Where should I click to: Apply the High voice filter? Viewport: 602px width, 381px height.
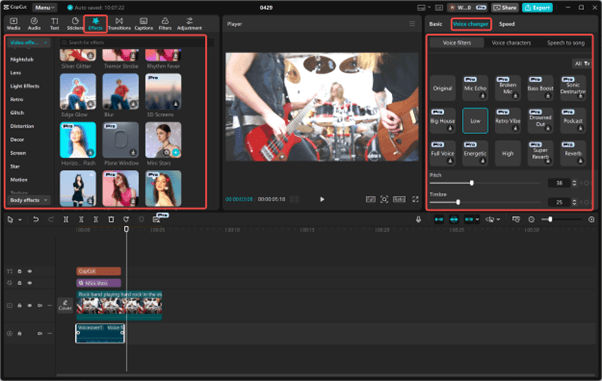coord(508,153)
